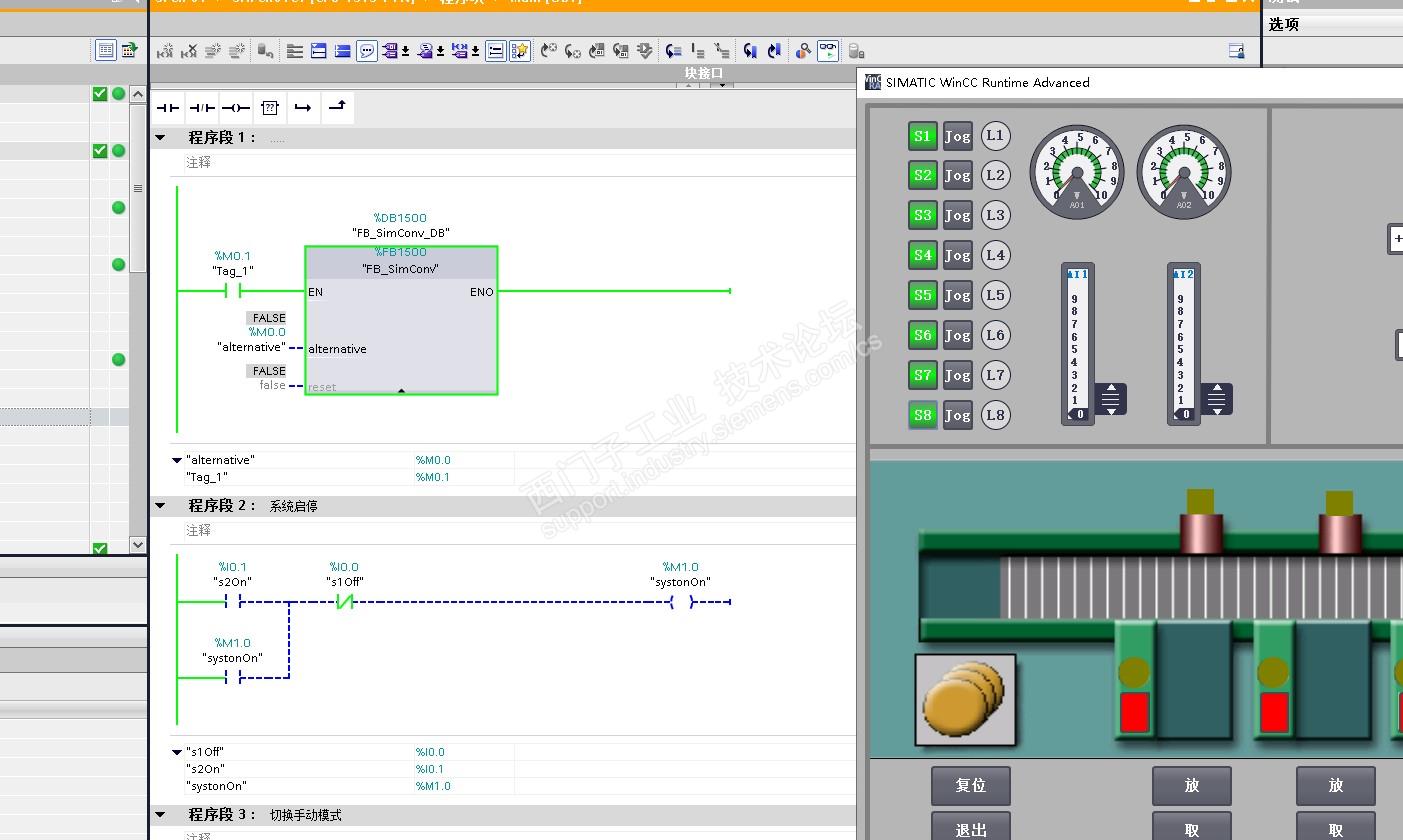Collapse 程序段 2 系统启停 network
This screenshot has height=840, width=1403.
point(161,506)
